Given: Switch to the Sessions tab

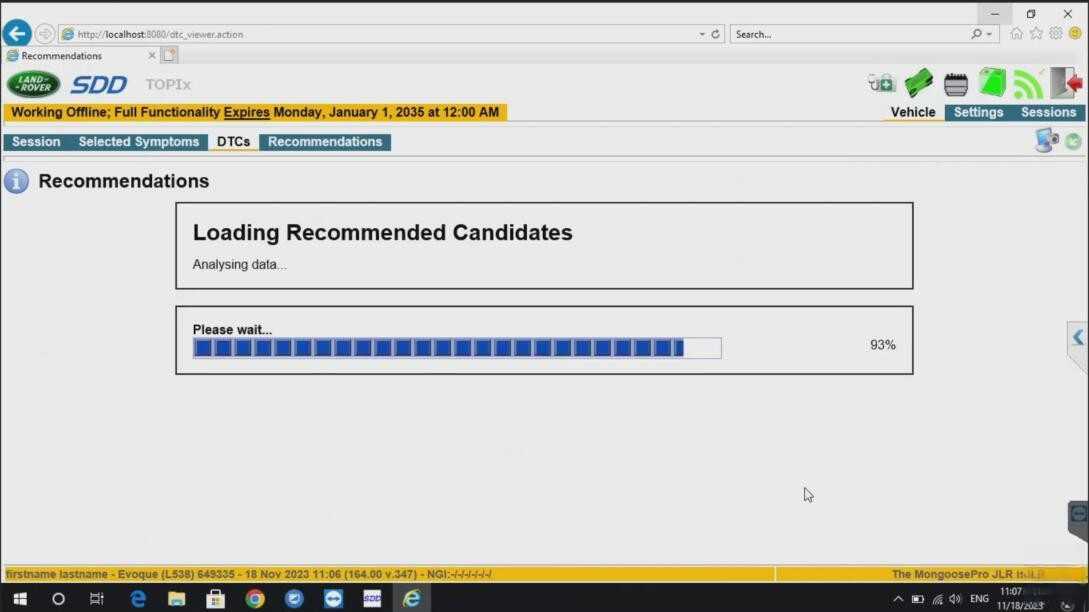Looking at the screenshot, I should tap(1048, 112).
